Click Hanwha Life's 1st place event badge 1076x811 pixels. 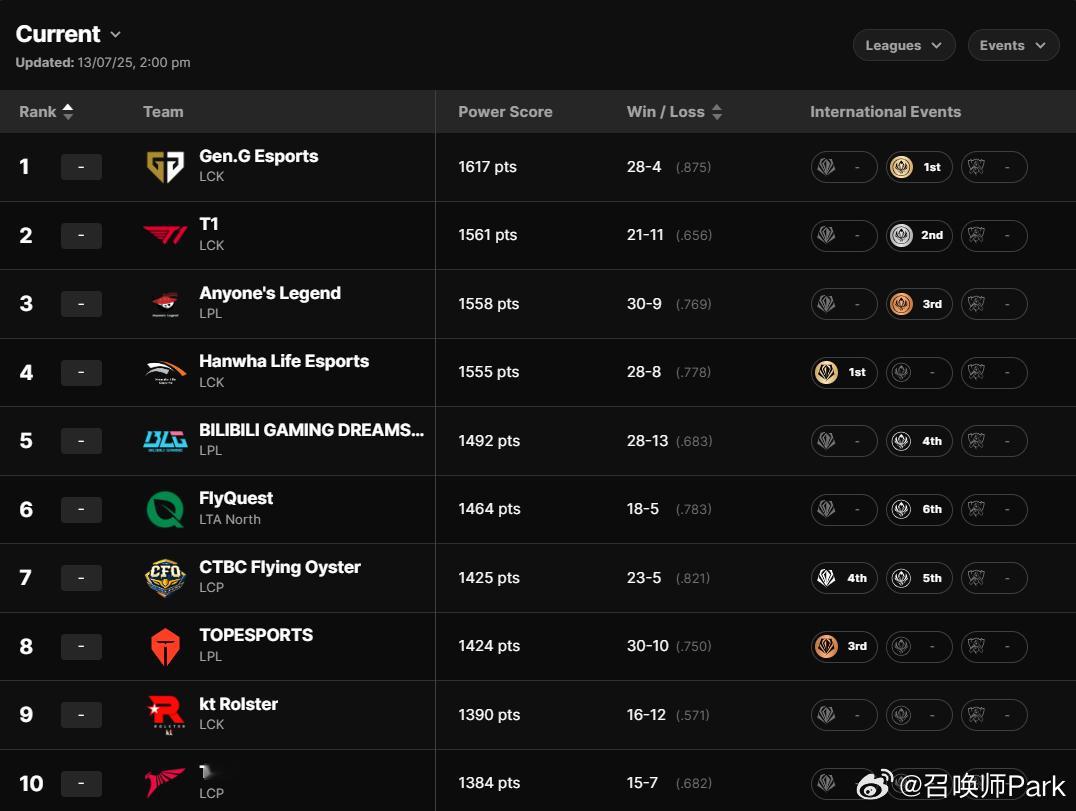(844, 372)
